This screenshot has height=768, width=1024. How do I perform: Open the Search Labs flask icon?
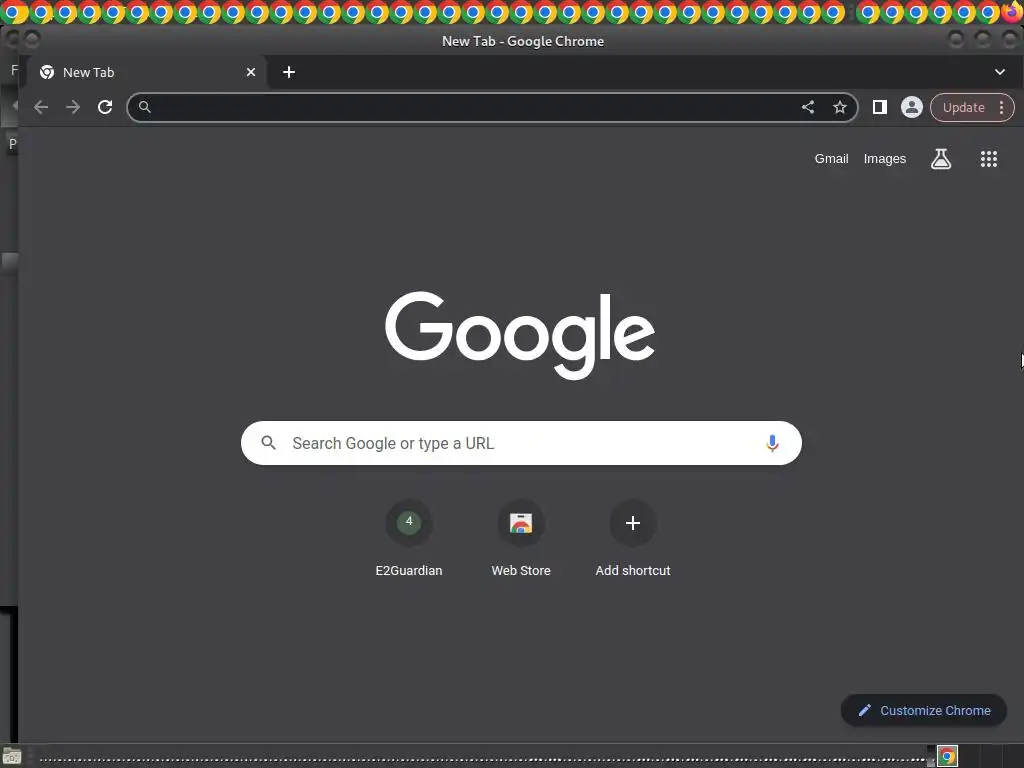click(940, 159)
